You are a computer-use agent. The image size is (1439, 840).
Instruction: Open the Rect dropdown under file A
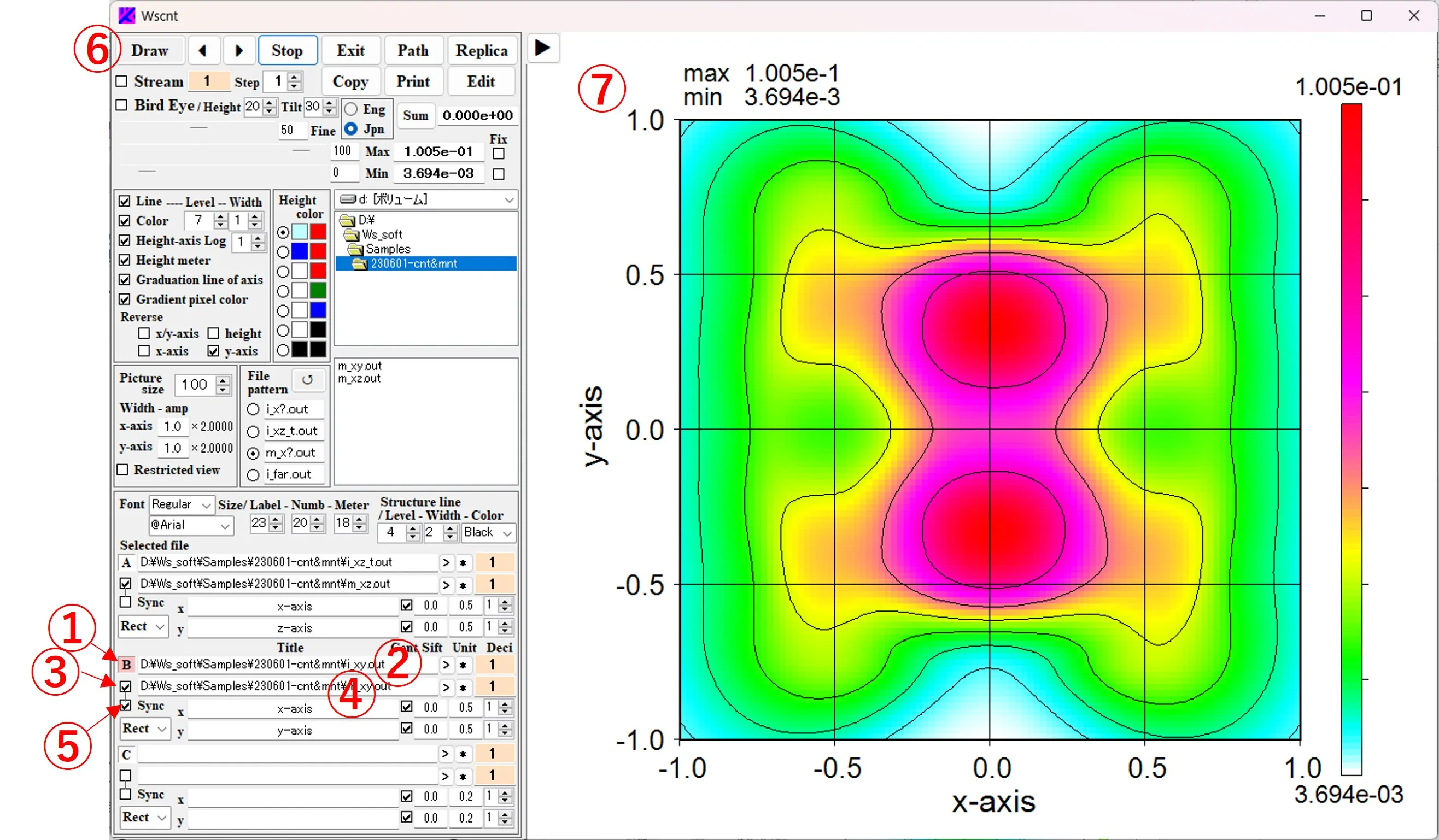click(143, 626)
